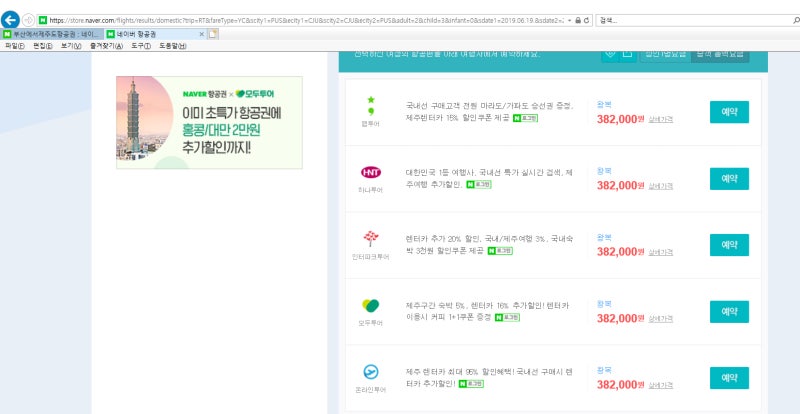
Task: Refresh the page with the reload icon
Action: pos(586,20)
